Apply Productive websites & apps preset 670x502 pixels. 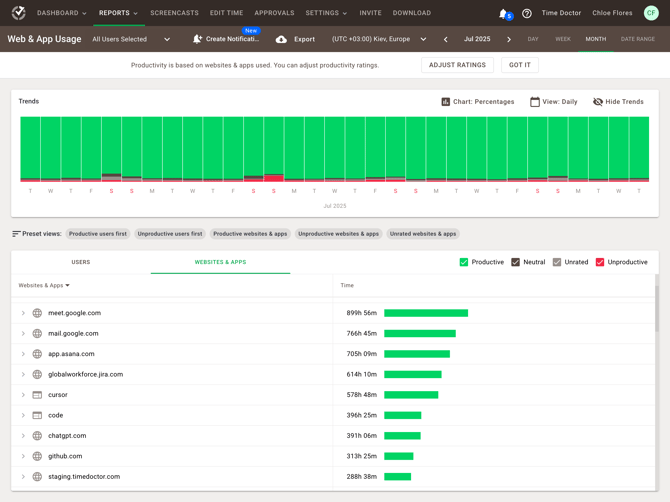250,234
